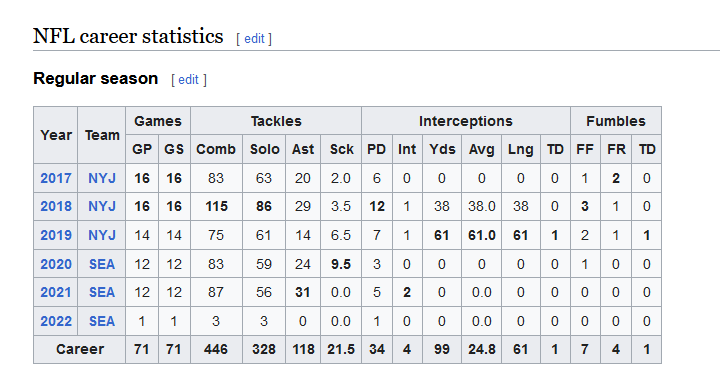Click NYJ team link in 2018 row
The height and width of the screenshot is (391, 720).
coord(102,207)
